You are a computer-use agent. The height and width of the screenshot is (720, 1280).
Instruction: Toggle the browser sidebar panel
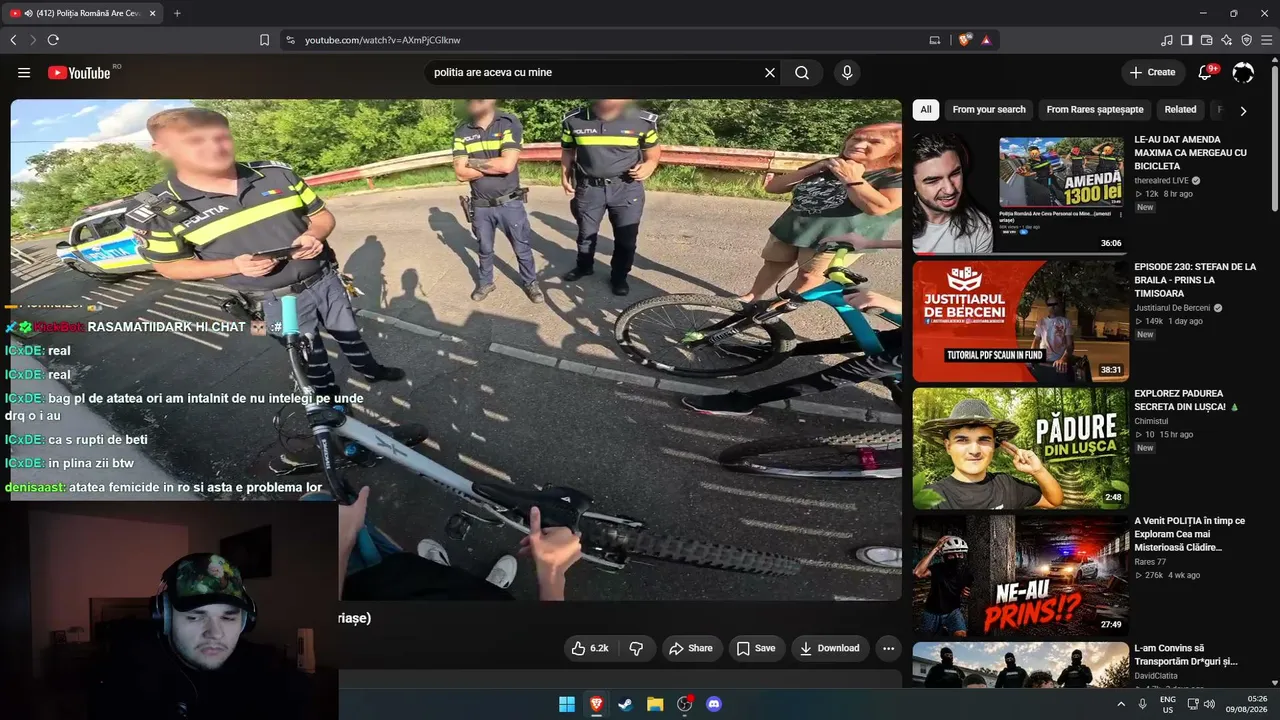tap(1186, 40)
